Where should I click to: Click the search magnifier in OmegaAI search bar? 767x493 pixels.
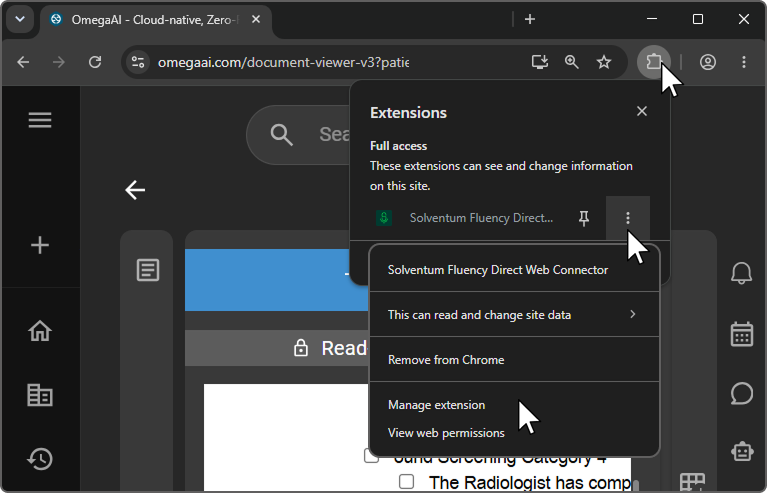(x=282, y=134)
